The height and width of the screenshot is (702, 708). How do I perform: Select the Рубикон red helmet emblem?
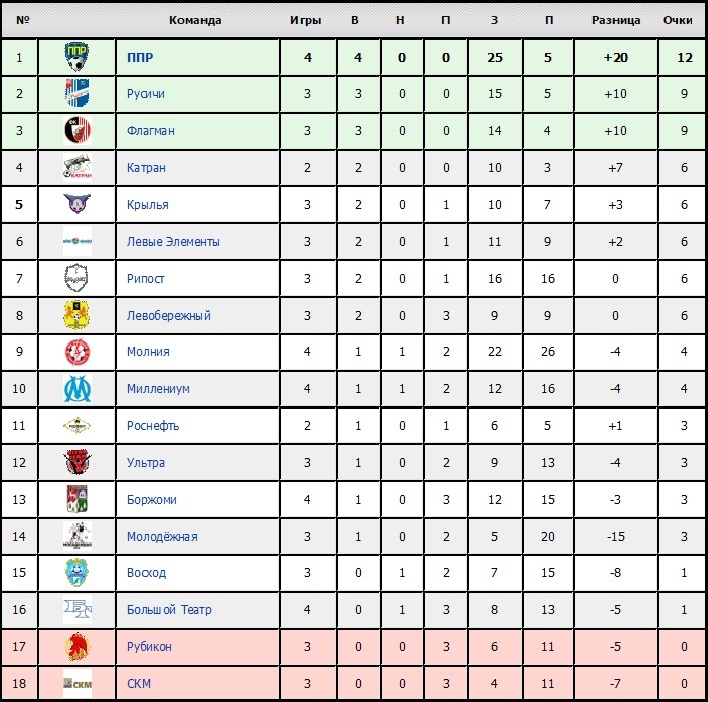pyautogui.click(x=77, y=646)
